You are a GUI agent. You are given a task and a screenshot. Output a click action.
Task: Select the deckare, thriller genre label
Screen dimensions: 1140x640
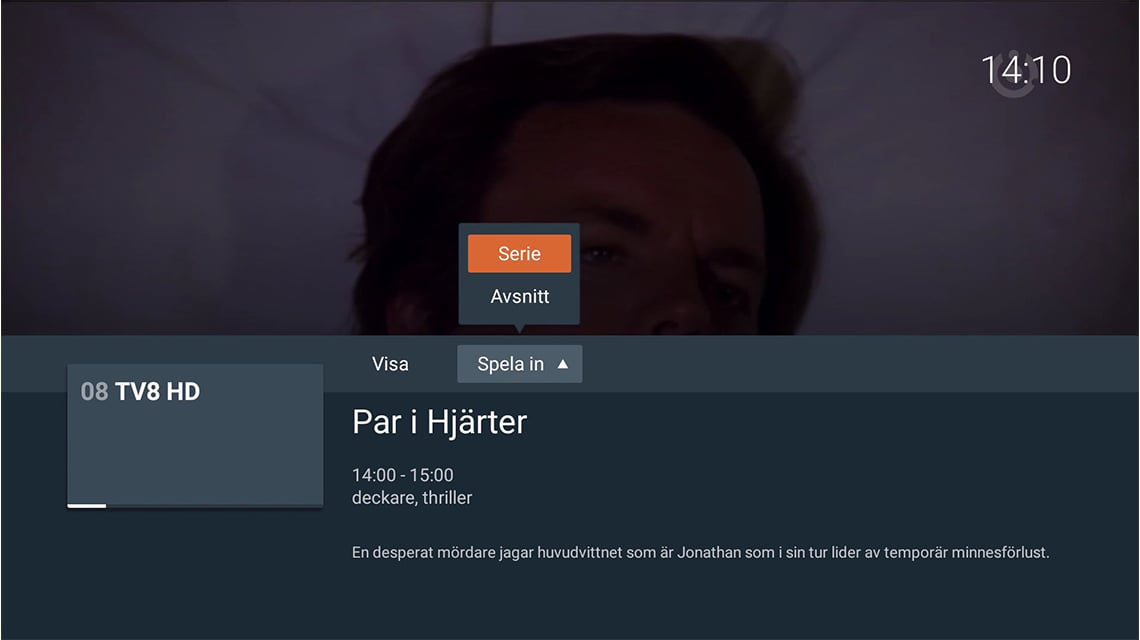pos(412,497)
